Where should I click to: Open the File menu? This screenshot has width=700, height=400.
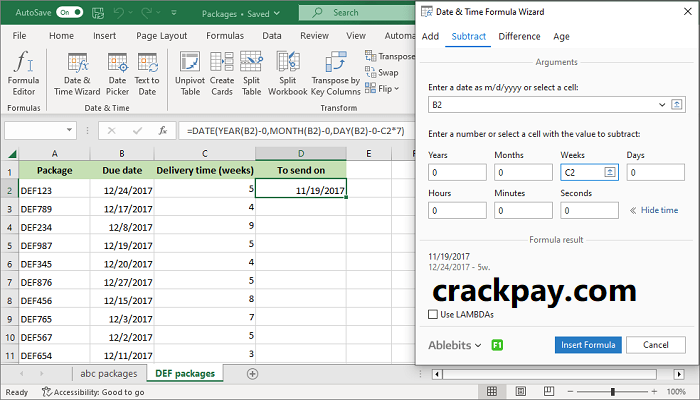pyautogui.click(x=19, y=36)
